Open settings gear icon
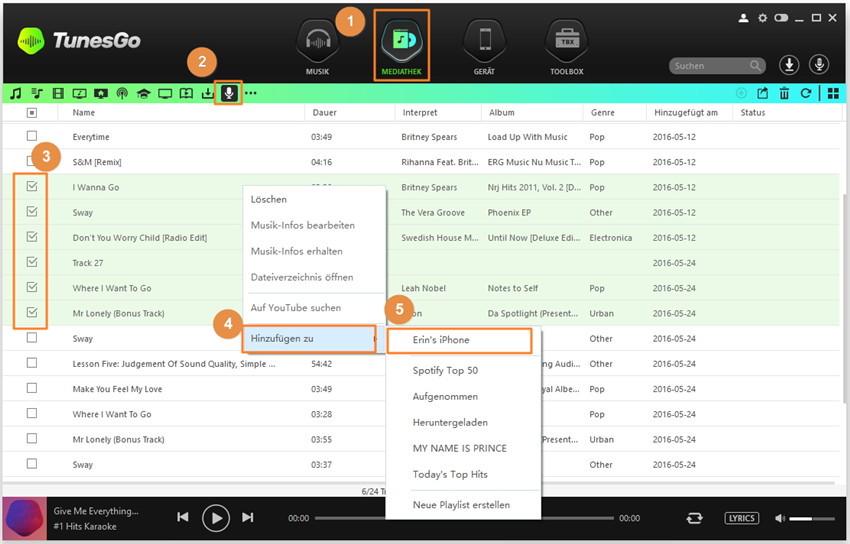The height and width of the screenshot is (544, 850). click(x=762, y=18)
